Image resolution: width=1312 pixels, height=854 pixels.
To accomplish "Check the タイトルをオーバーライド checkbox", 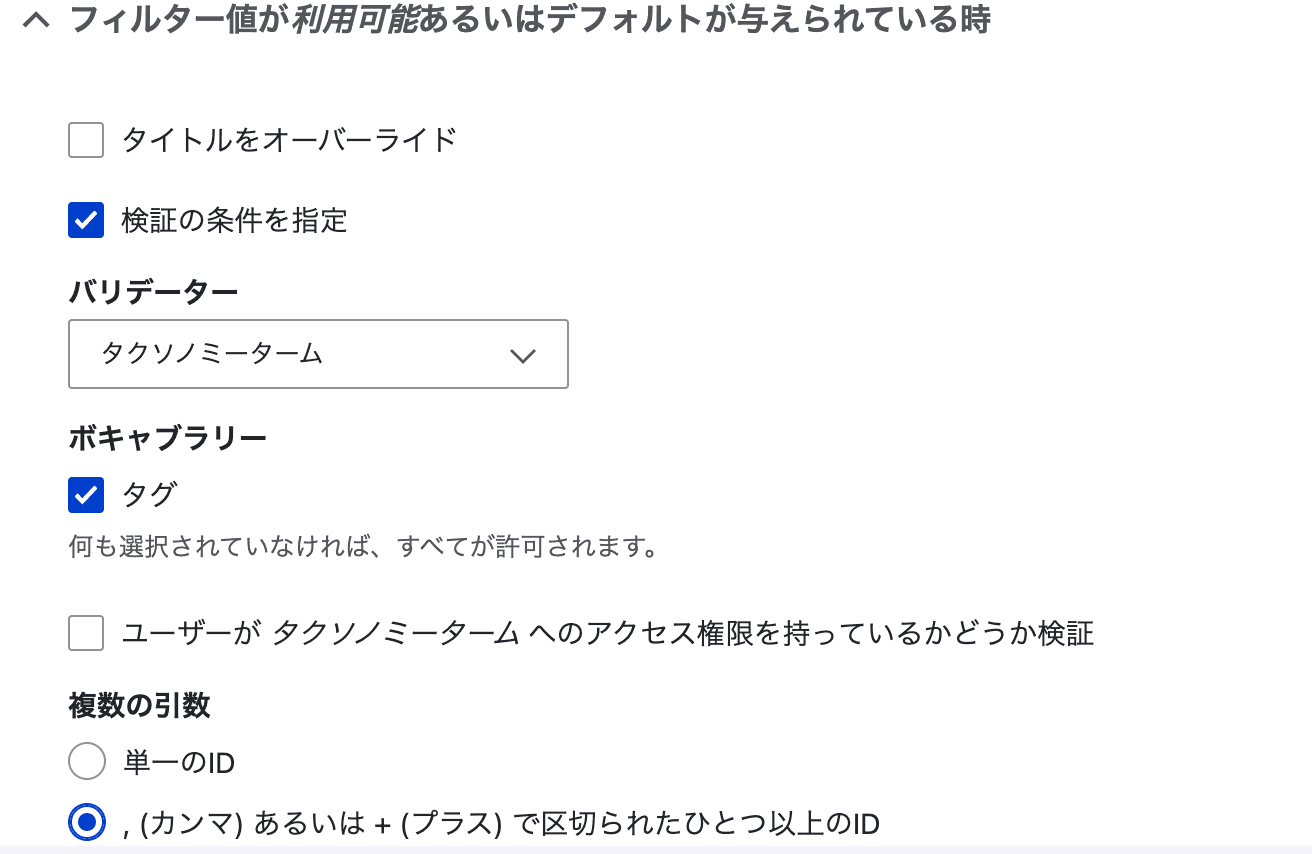I will point(85,140).
